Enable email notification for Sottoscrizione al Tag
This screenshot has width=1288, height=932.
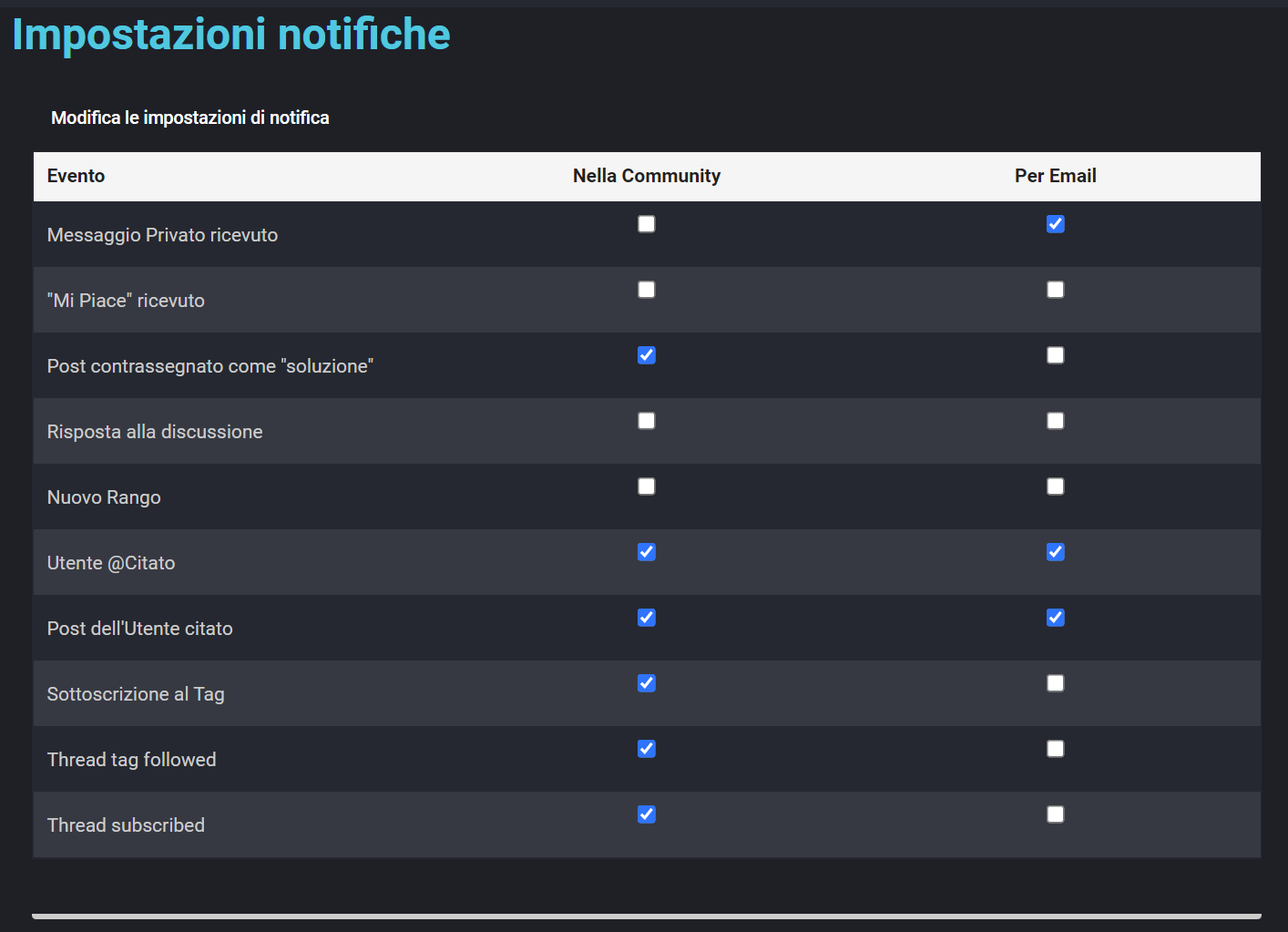point(1055,683)
